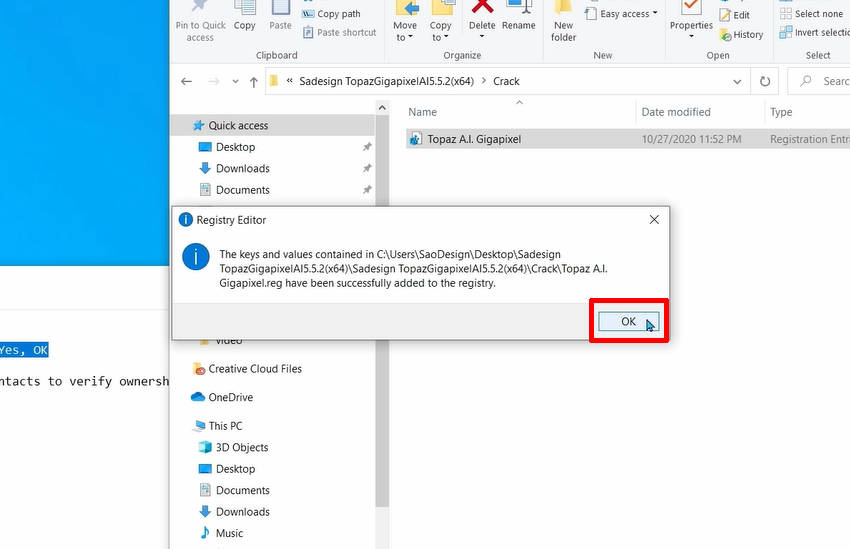
Task: Click the 3D Objects cube icon
Action: (205, 448)
